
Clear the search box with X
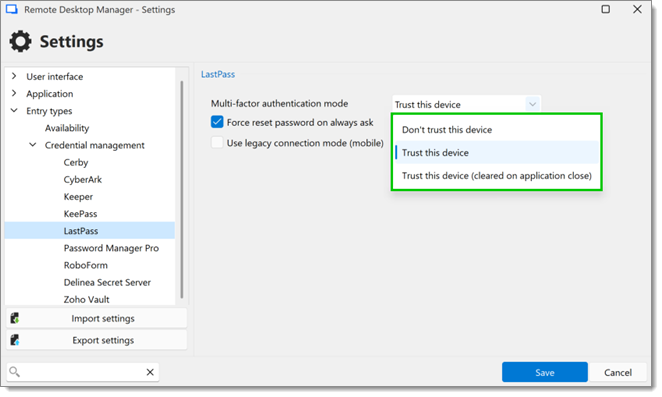tap(150, 372)
